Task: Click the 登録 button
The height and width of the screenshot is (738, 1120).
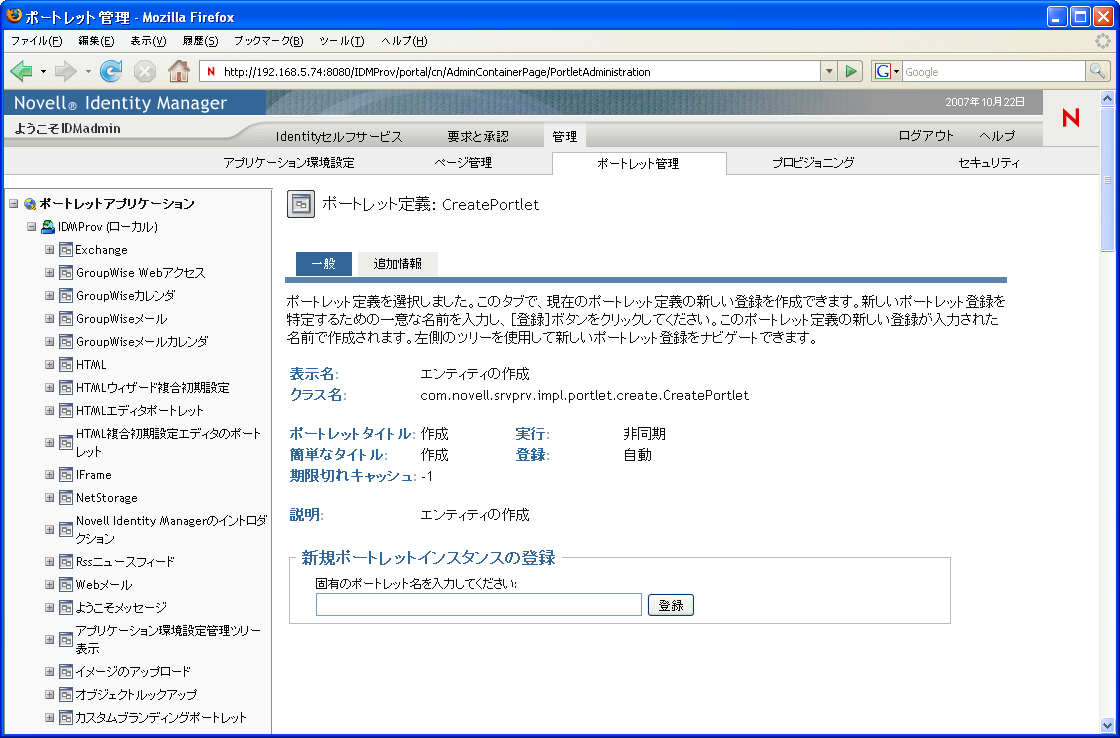Action: (671, 605)
